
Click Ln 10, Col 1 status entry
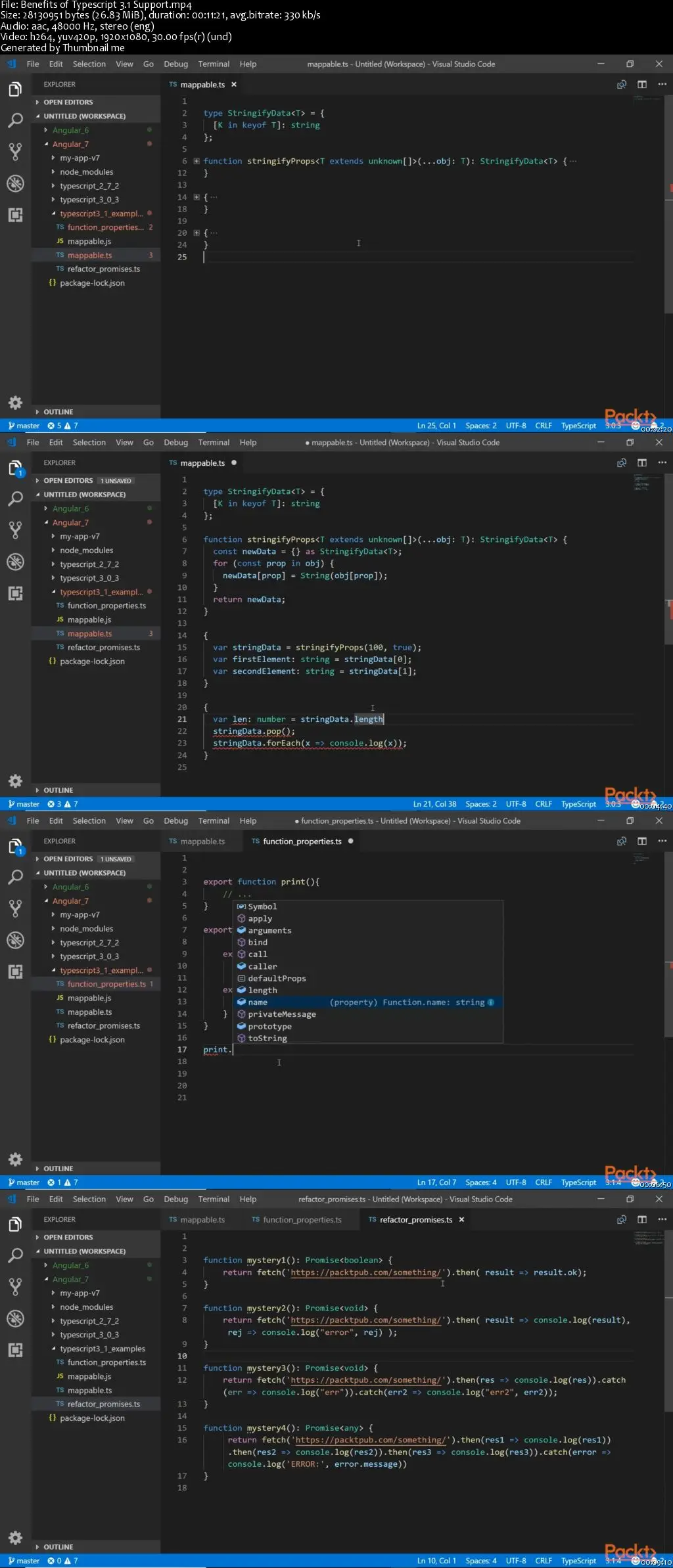click(x=436, y=1561)
